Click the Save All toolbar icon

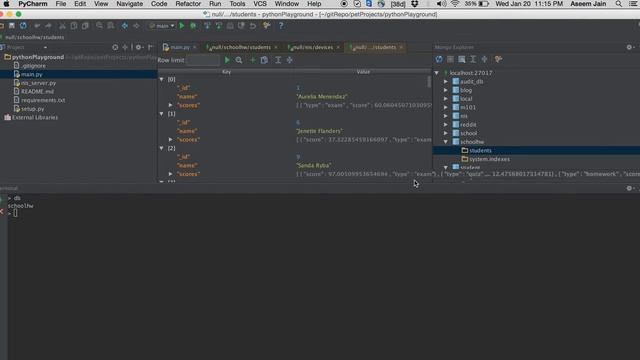click(x=12, y=26)
